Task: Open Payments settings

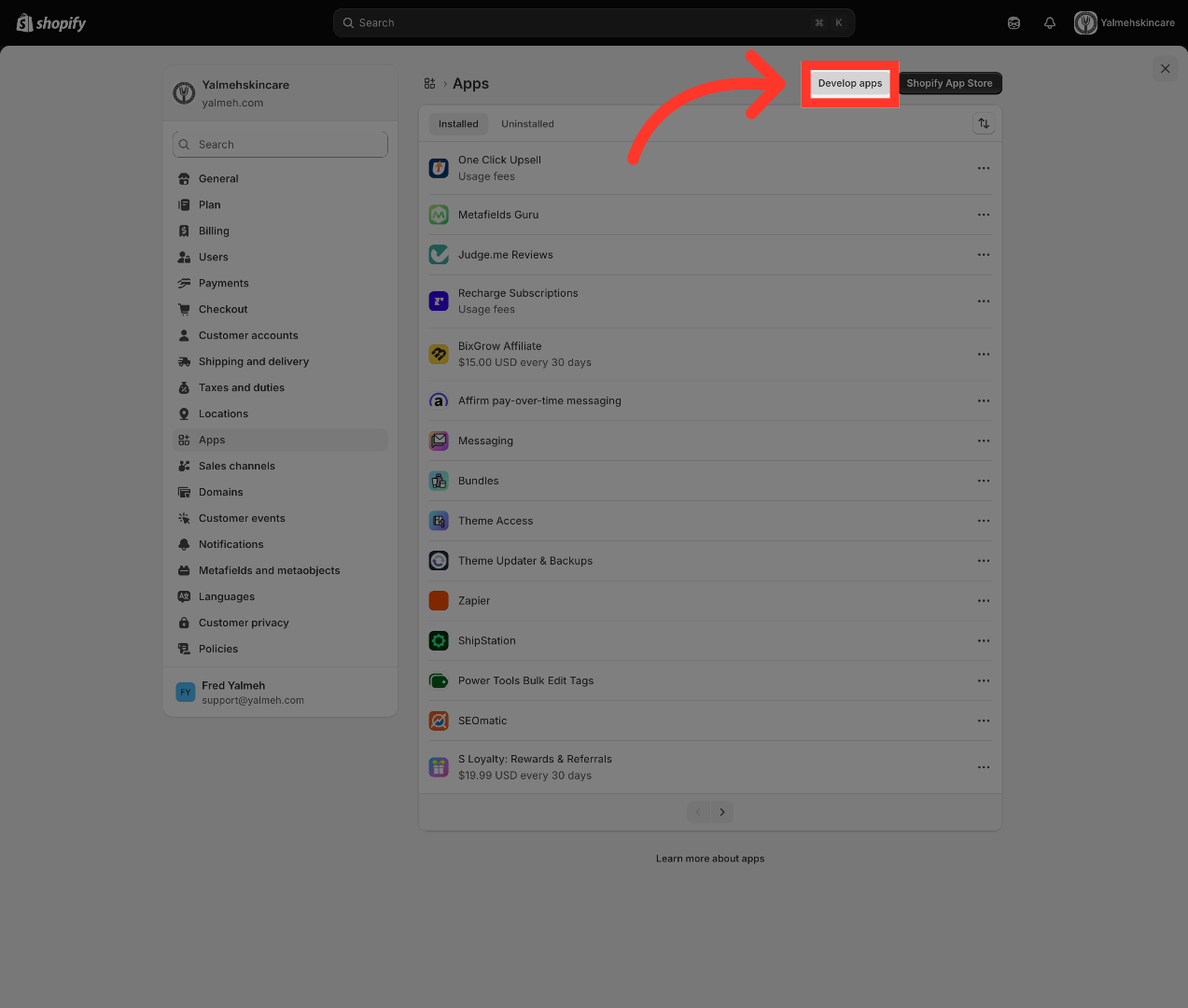Action: click(280, 283)
